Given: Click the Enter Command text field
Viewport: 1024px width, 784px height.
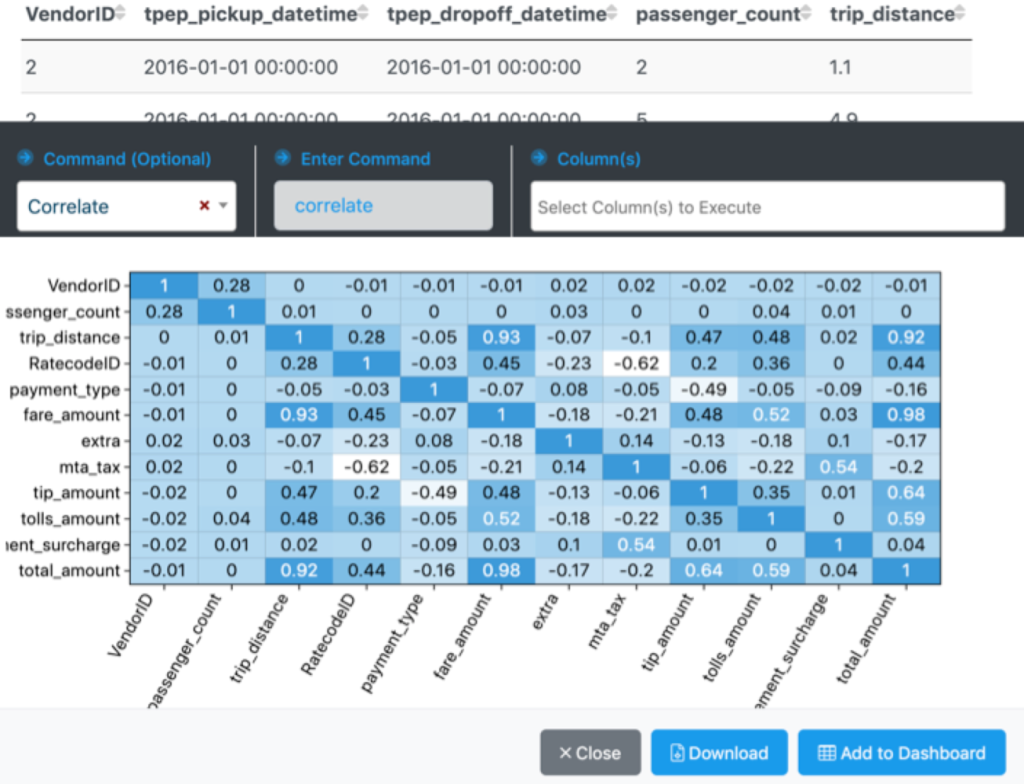Looking at the screenshot, I should coord(383,206).
